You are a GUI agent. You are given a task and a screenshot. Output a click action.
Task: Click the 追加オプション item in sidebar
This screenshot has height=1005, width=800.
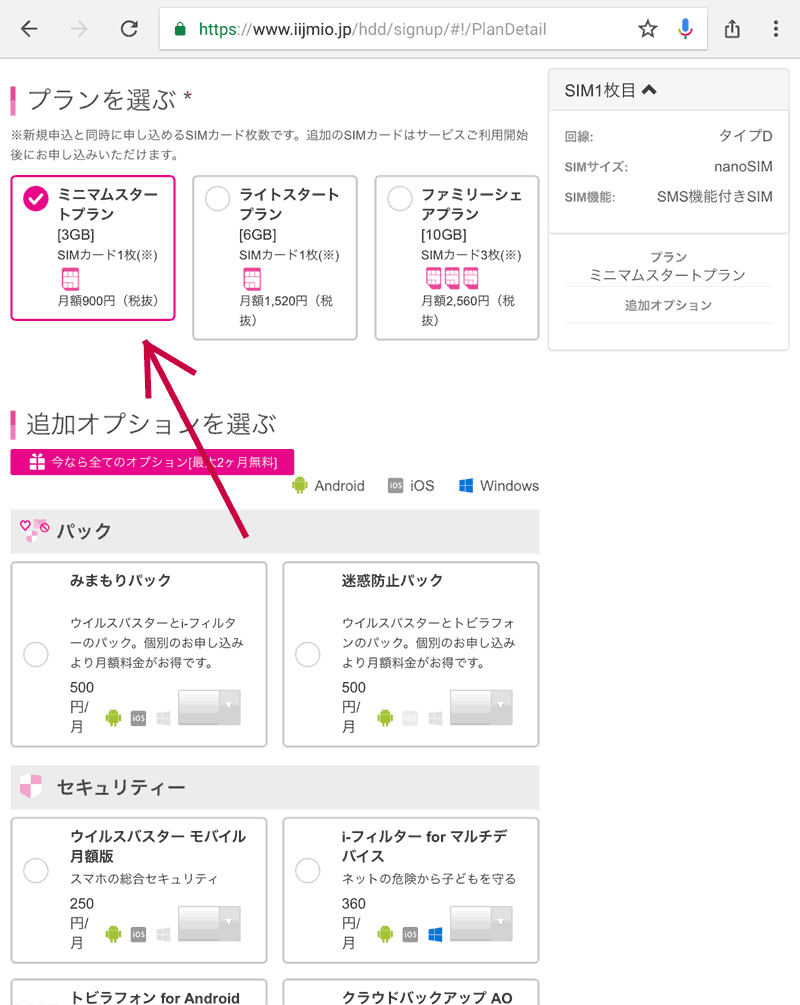click(668, 305)
